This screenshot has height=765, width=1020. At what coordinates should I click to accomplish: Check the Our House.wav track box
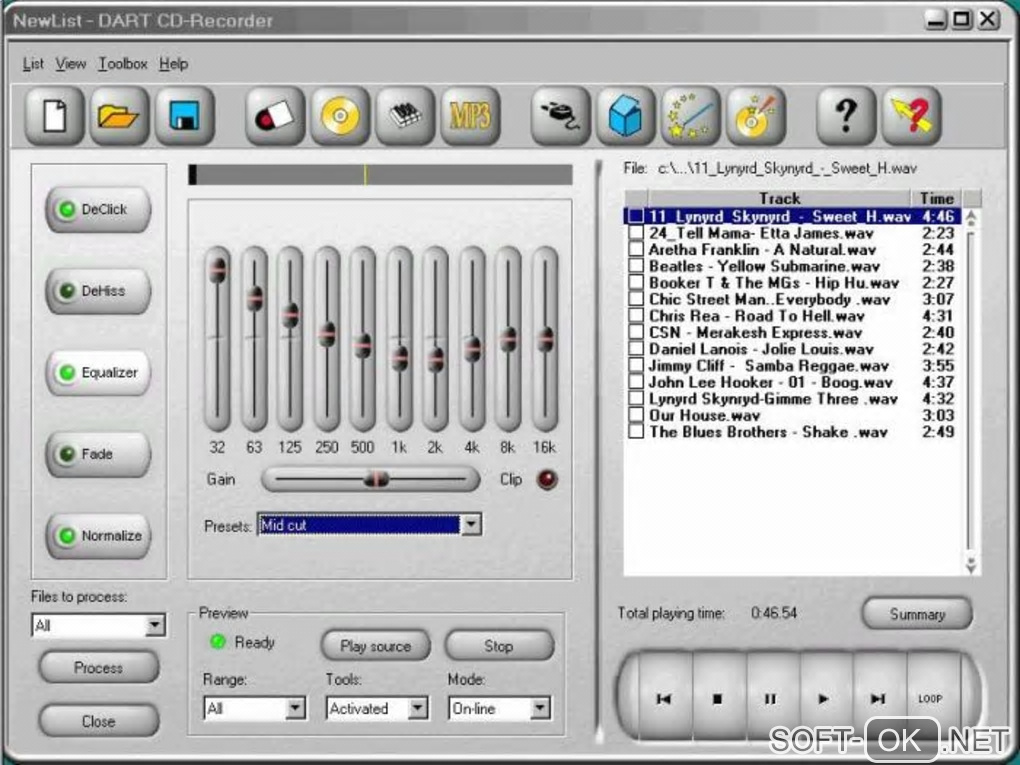point(635,416)
